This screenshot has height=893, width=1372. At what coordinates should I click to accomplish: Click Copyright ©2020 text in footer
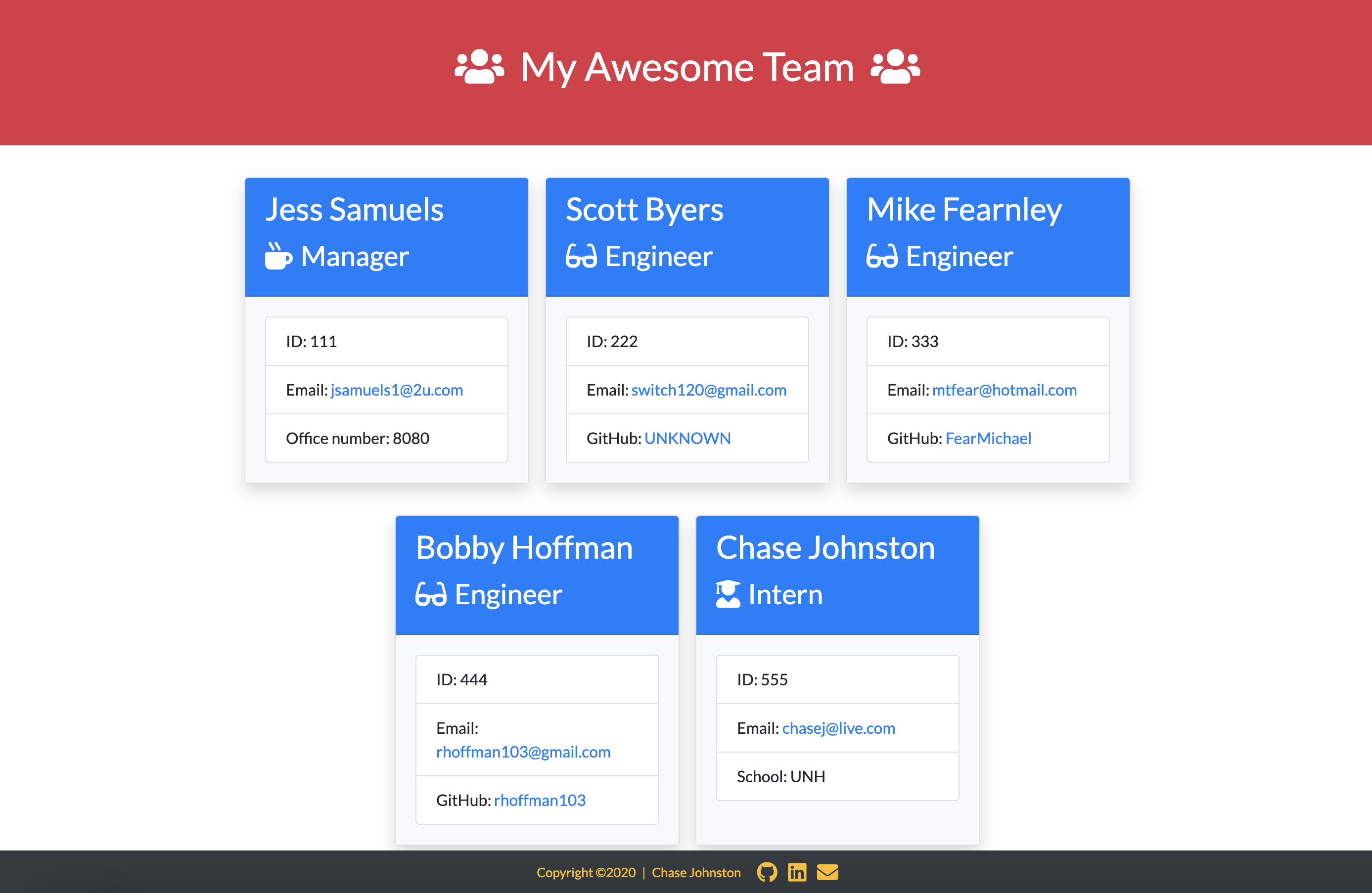tap(586, 873)
